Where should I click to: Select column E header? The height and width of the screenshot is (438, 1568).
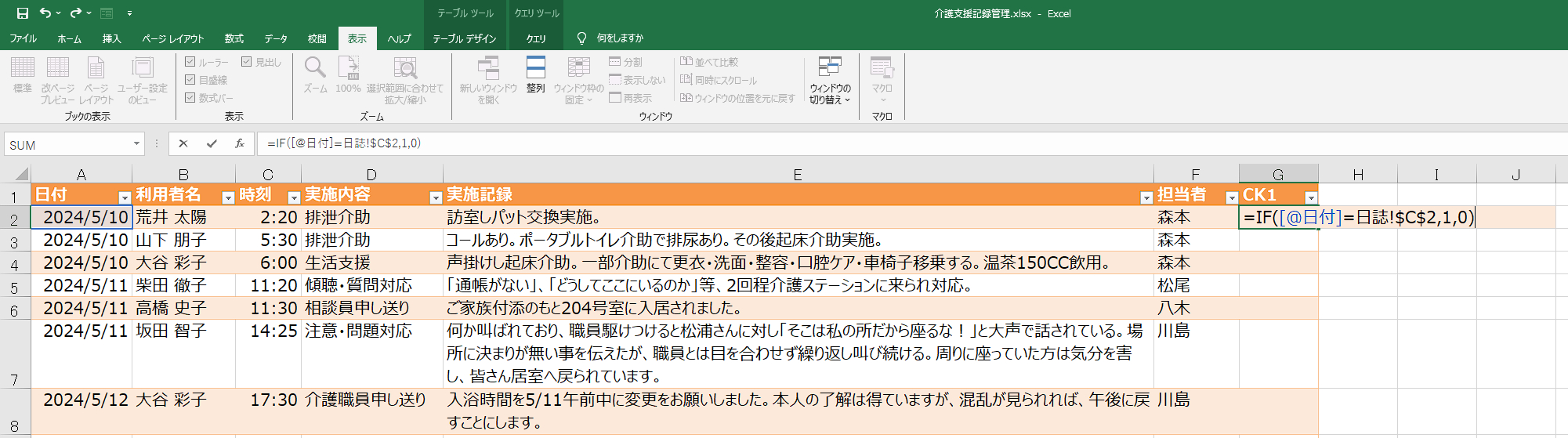click(x=798, y=174)
